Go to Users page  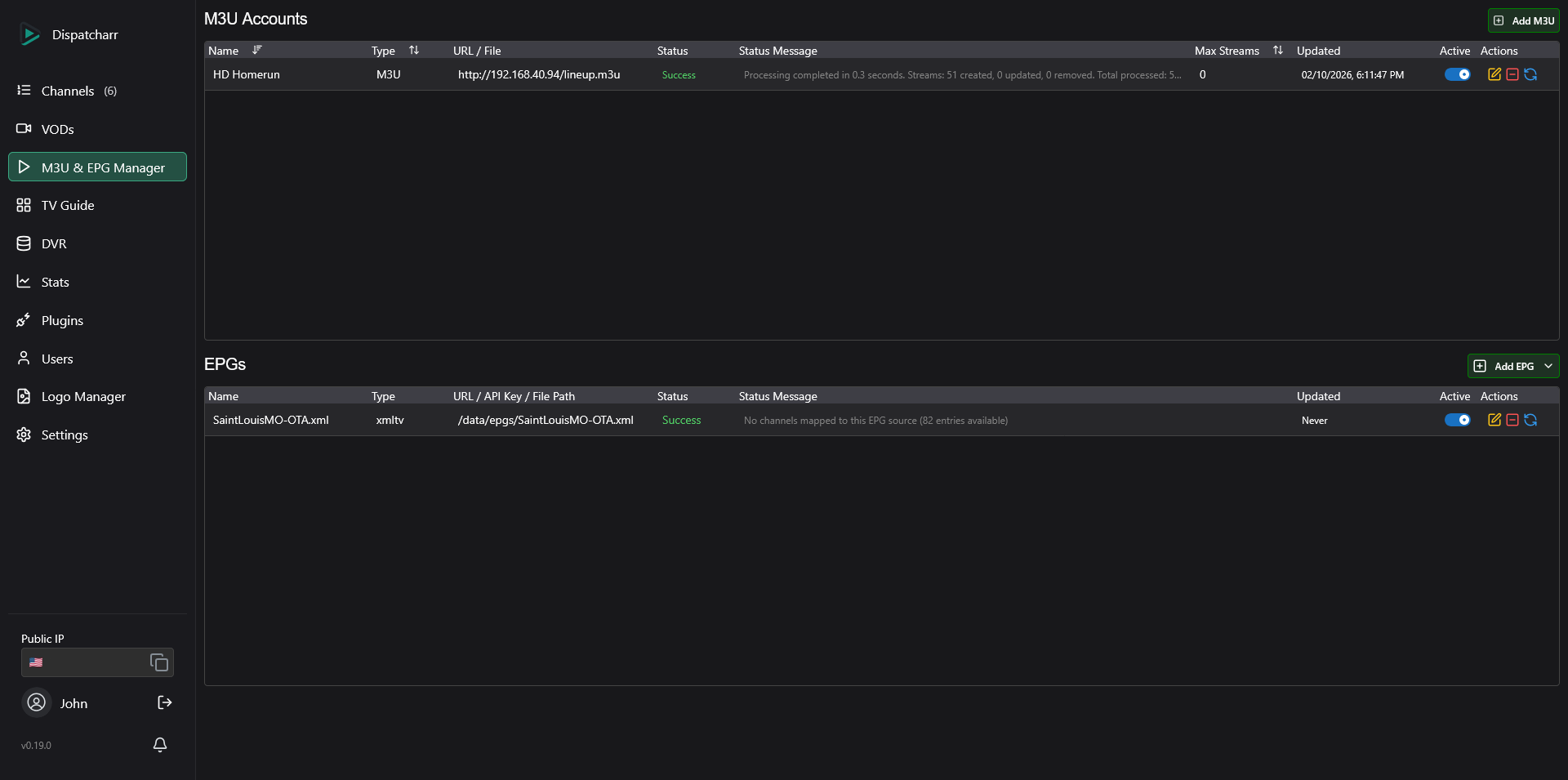[97, 359]
